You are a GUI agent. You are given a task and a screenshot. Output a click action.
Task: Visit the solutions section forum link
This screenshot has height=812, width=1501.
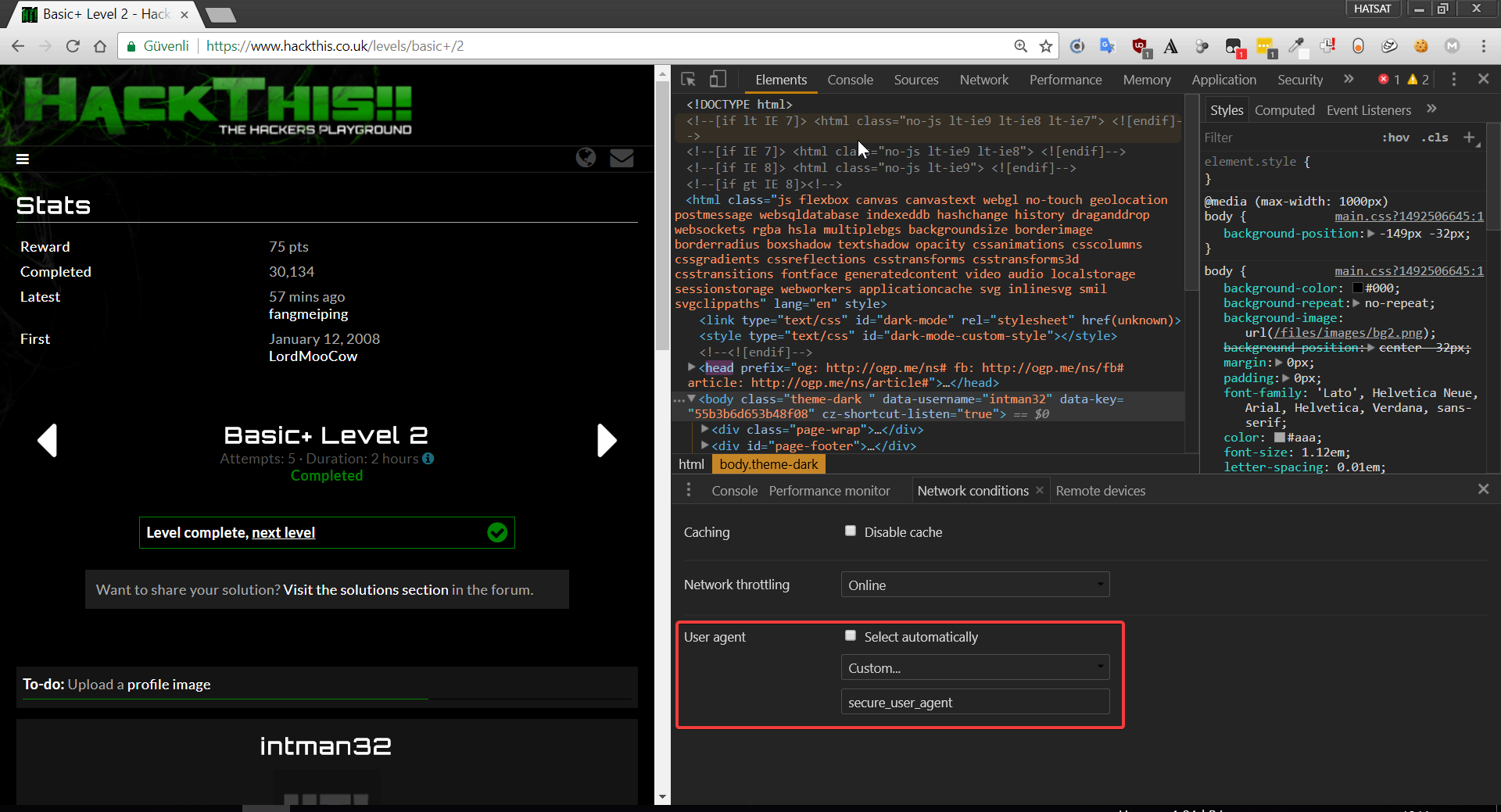(x=366, y=590)
